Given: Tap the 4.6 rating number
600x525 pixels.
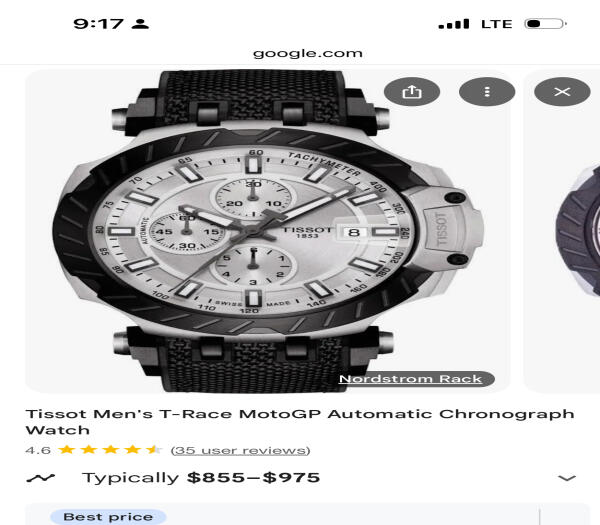Looking at the screenshot, I should [x=38, y=450].
